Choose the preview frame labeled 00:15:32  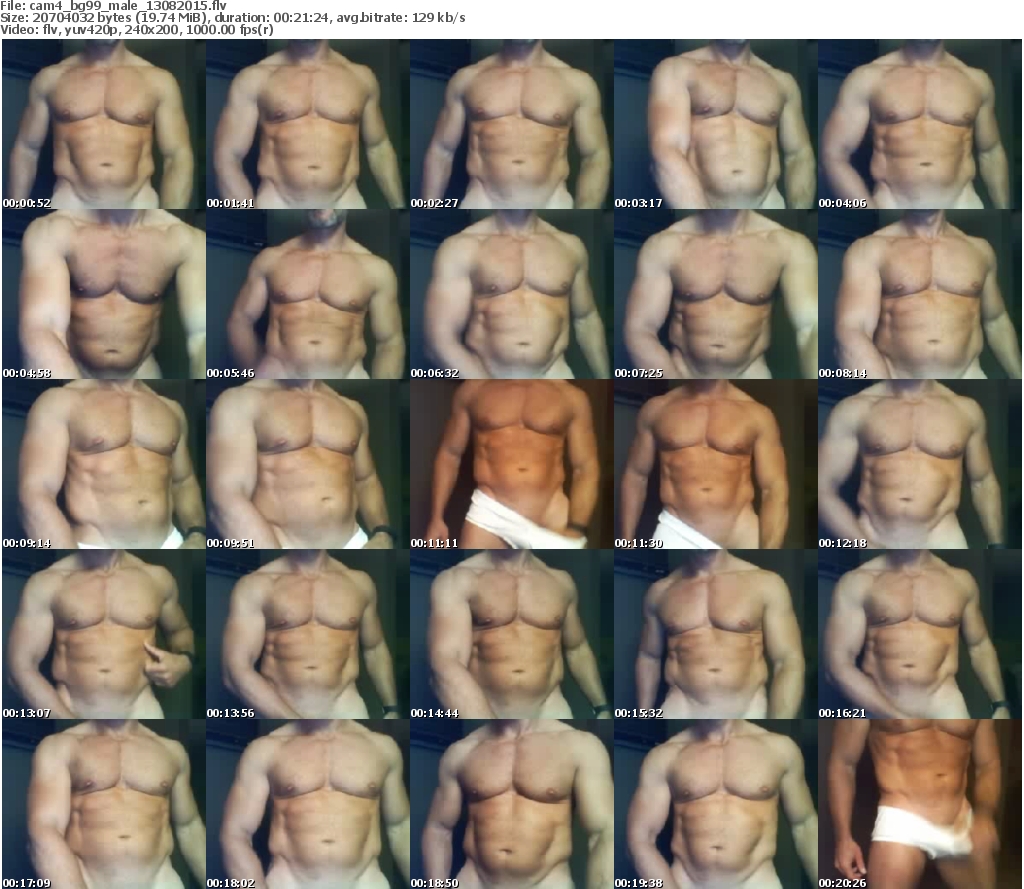(715, 634)
